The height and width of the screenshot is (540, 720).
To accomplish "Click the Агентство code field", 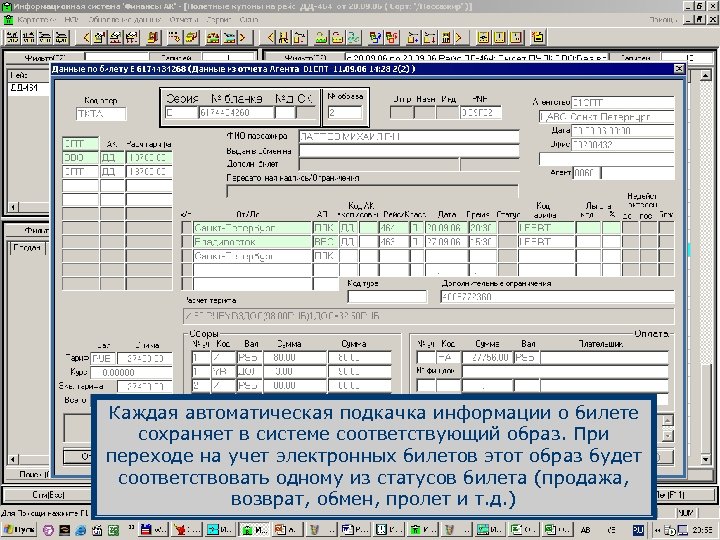I will tap(623, 102).
